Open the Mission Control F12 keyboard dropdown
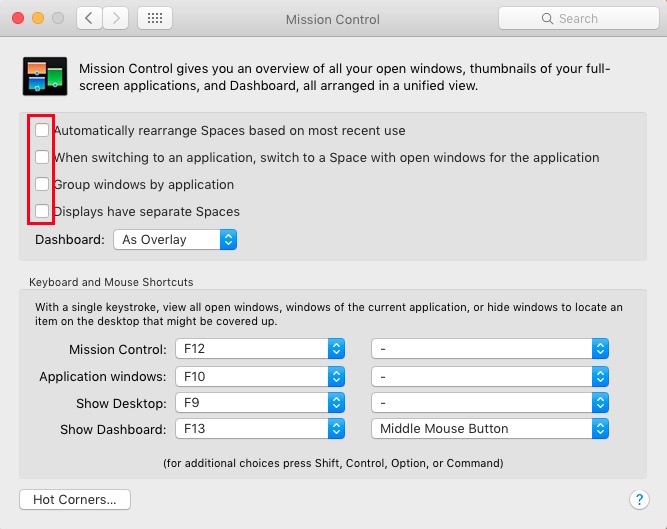 click(260, 349)
